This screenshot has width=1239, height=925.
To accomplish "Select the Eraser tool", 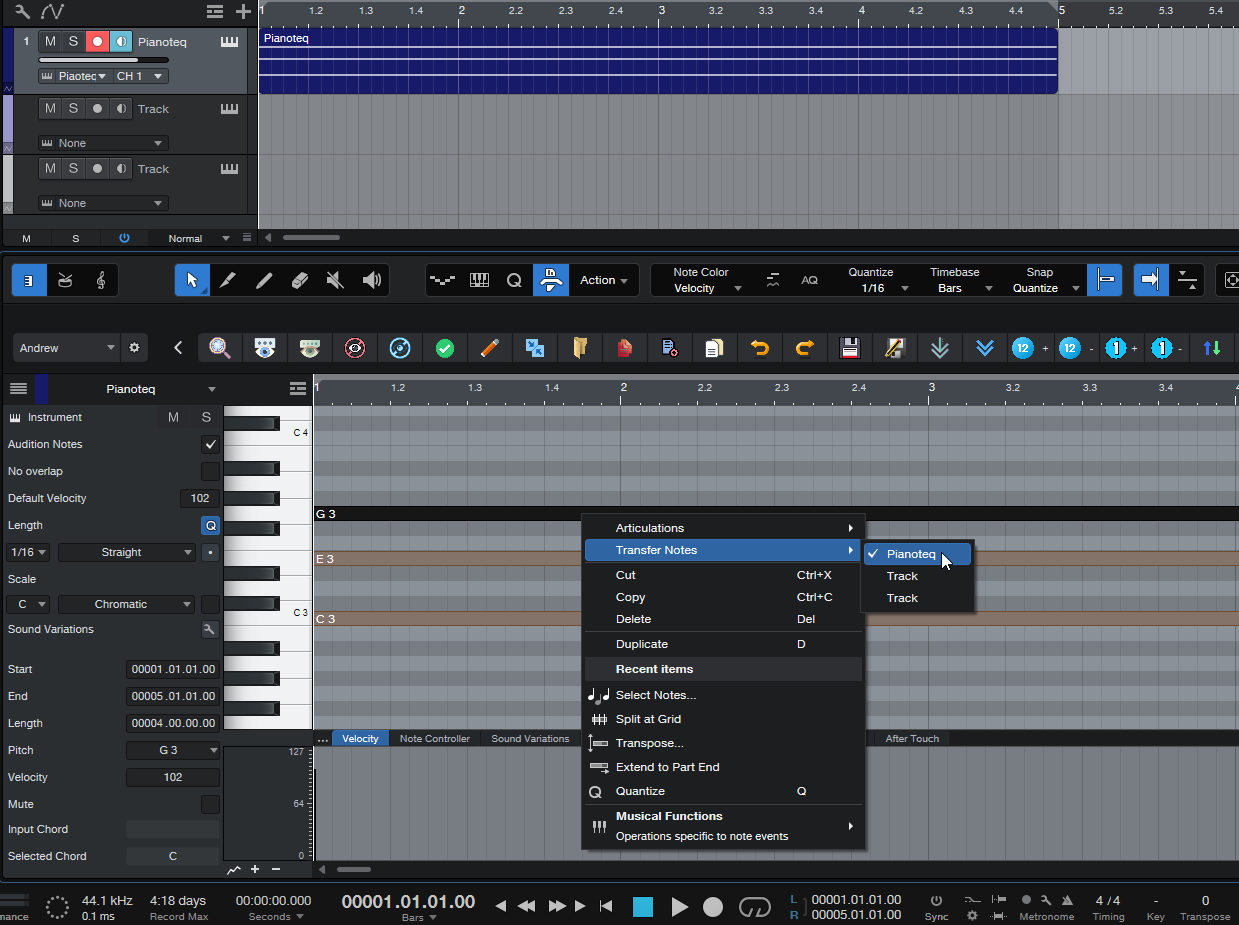I will 300,281.
